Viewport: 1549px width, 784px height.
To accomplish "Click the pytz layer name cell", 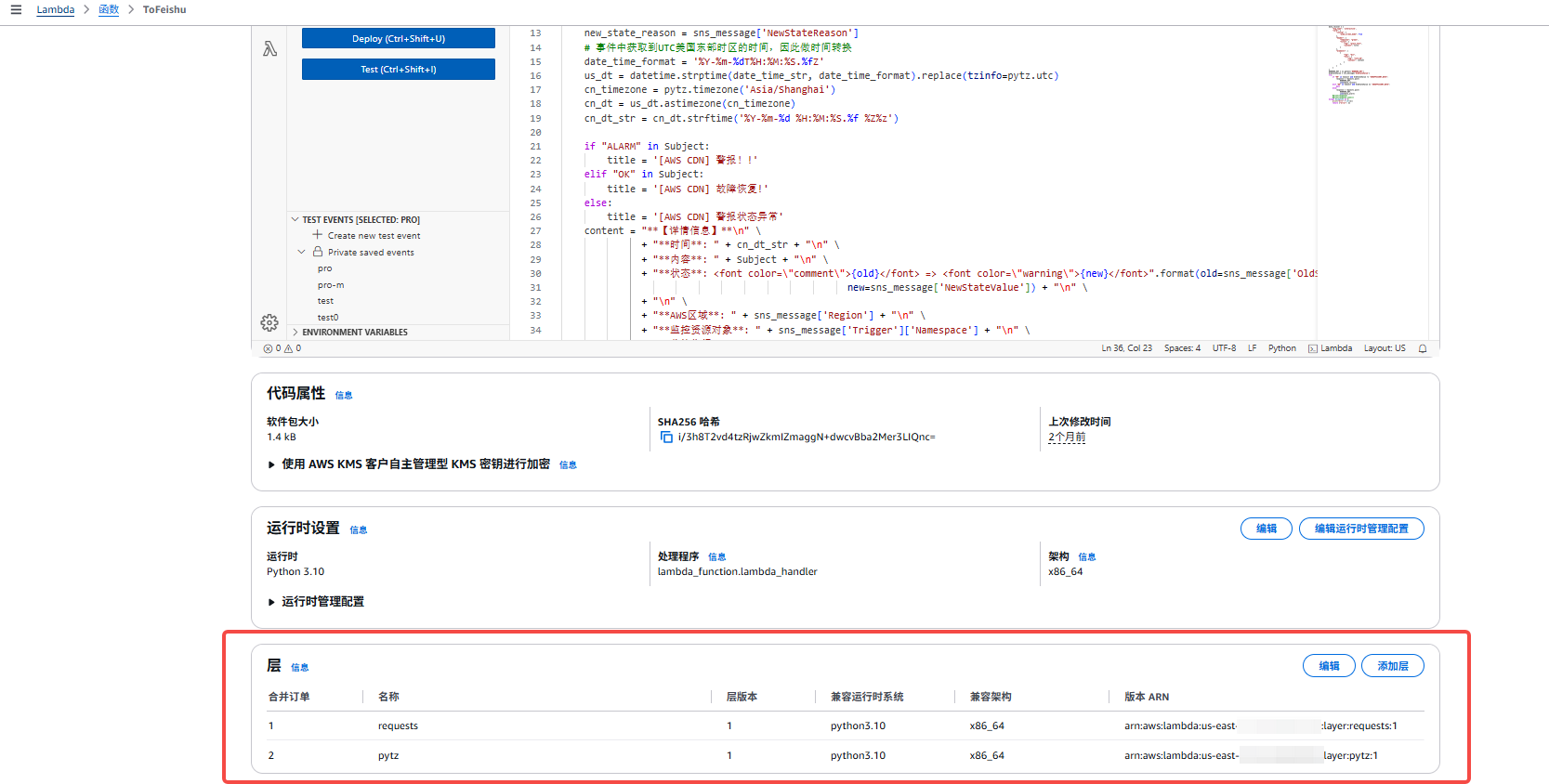I will pos(388,756).
